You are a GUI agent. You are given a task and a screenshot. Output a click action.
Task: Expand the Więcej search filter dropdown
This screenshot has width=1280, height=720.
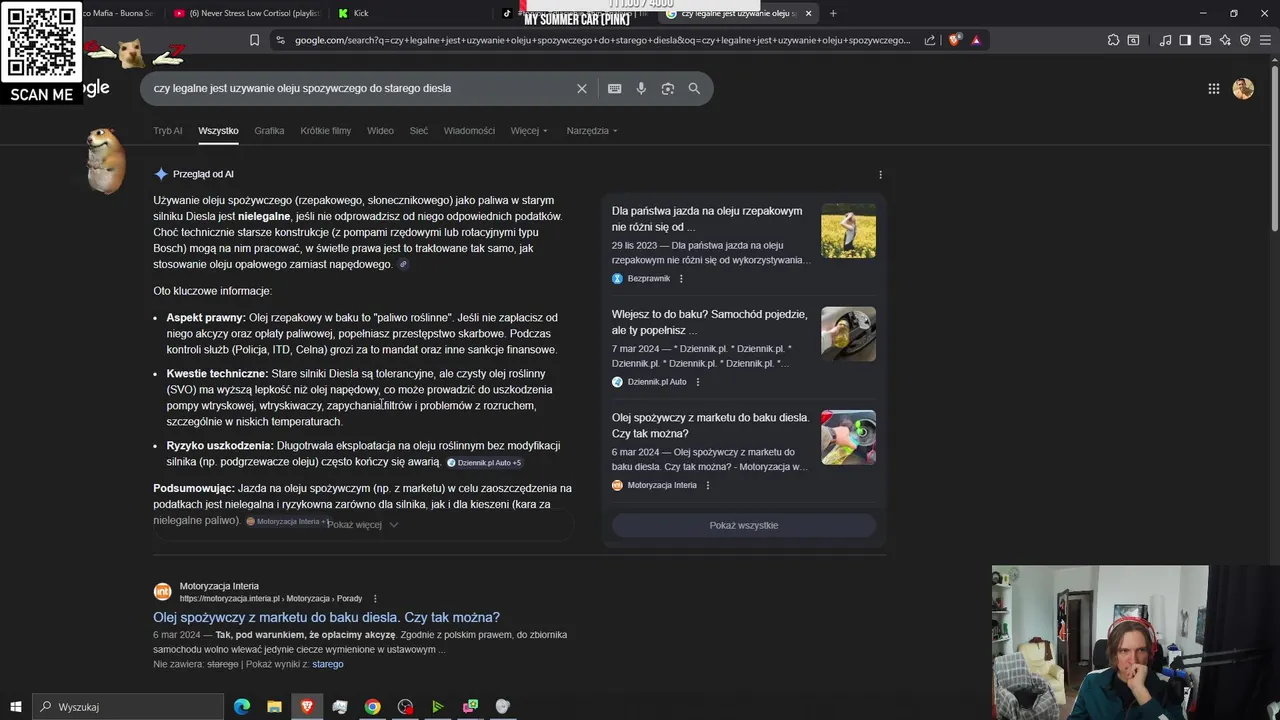(x=529, y=131)
